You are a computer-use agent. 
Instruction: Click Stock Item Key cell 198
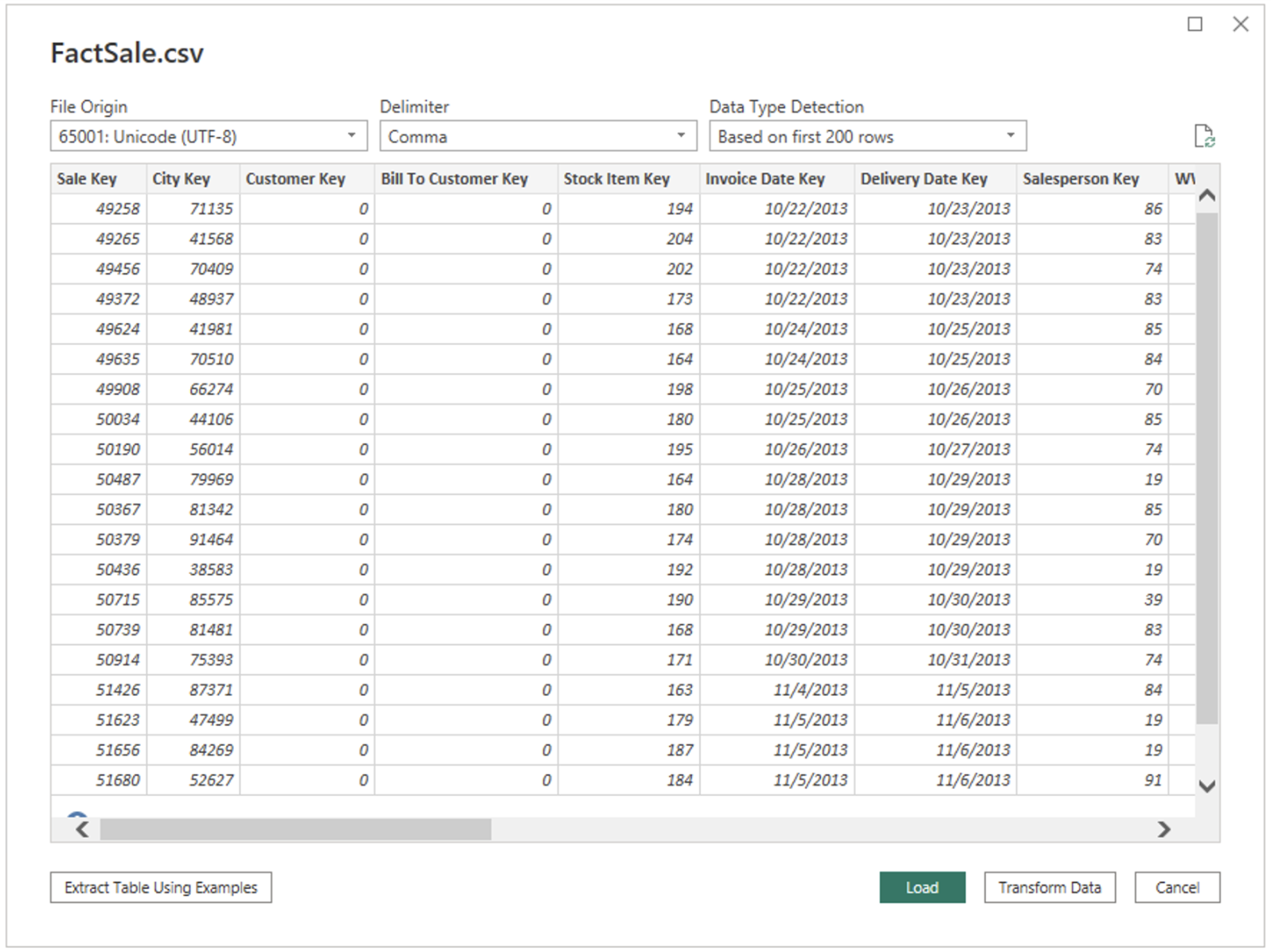[x=629, y=389]
